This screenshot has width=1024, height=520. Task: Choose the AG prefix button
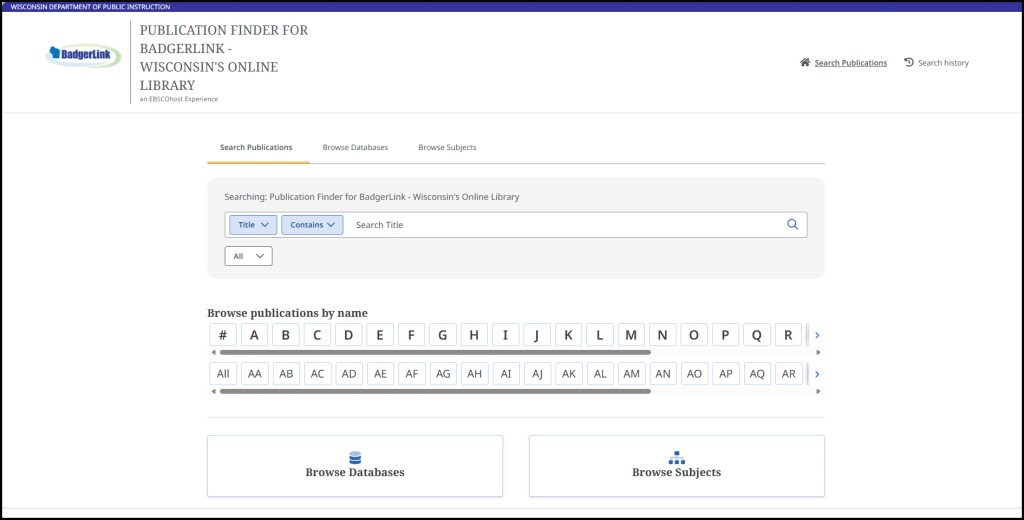[x=443, y=374]
